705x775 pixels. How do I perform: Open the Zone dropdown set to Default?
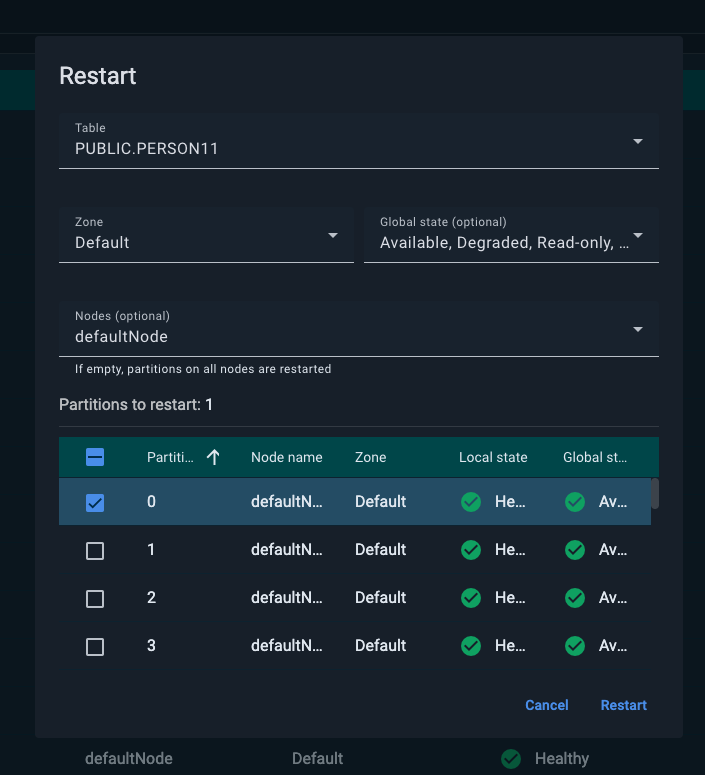click(206, 235)
